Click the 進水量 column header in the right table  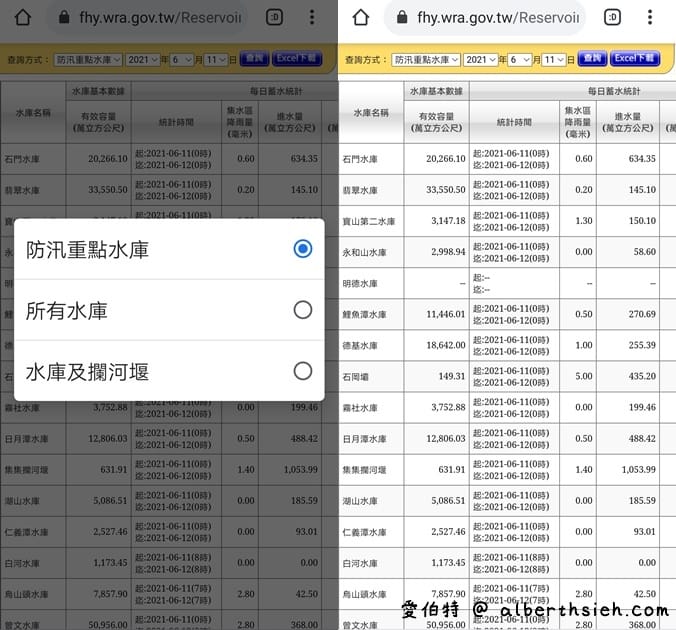click(x=628, y=122)
